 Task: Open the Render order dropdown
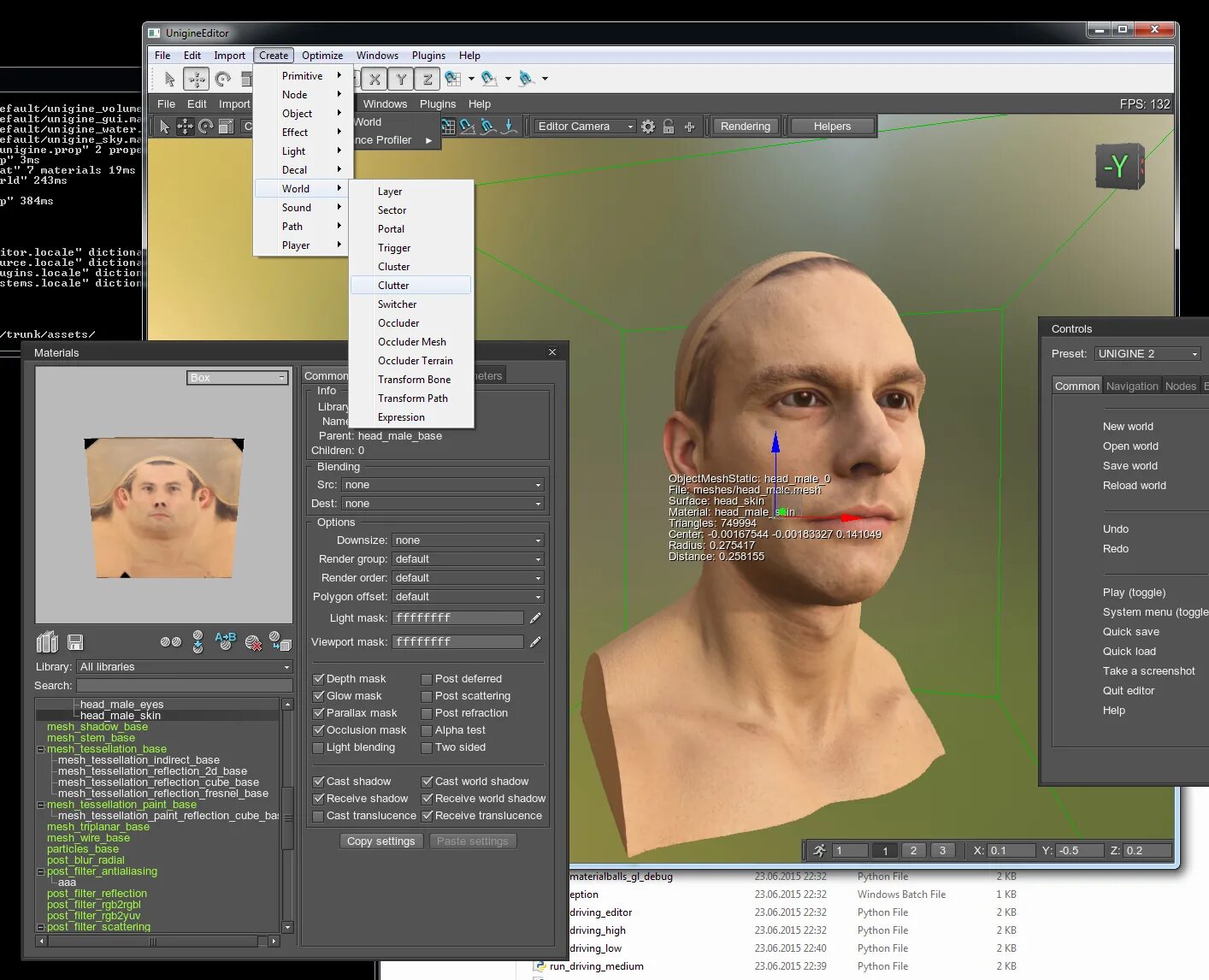[x=468, y=578]
